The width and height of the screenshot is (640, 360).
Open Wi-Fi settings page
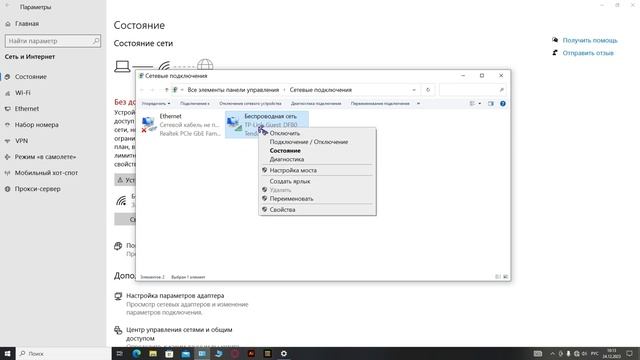tap(23, 93)
